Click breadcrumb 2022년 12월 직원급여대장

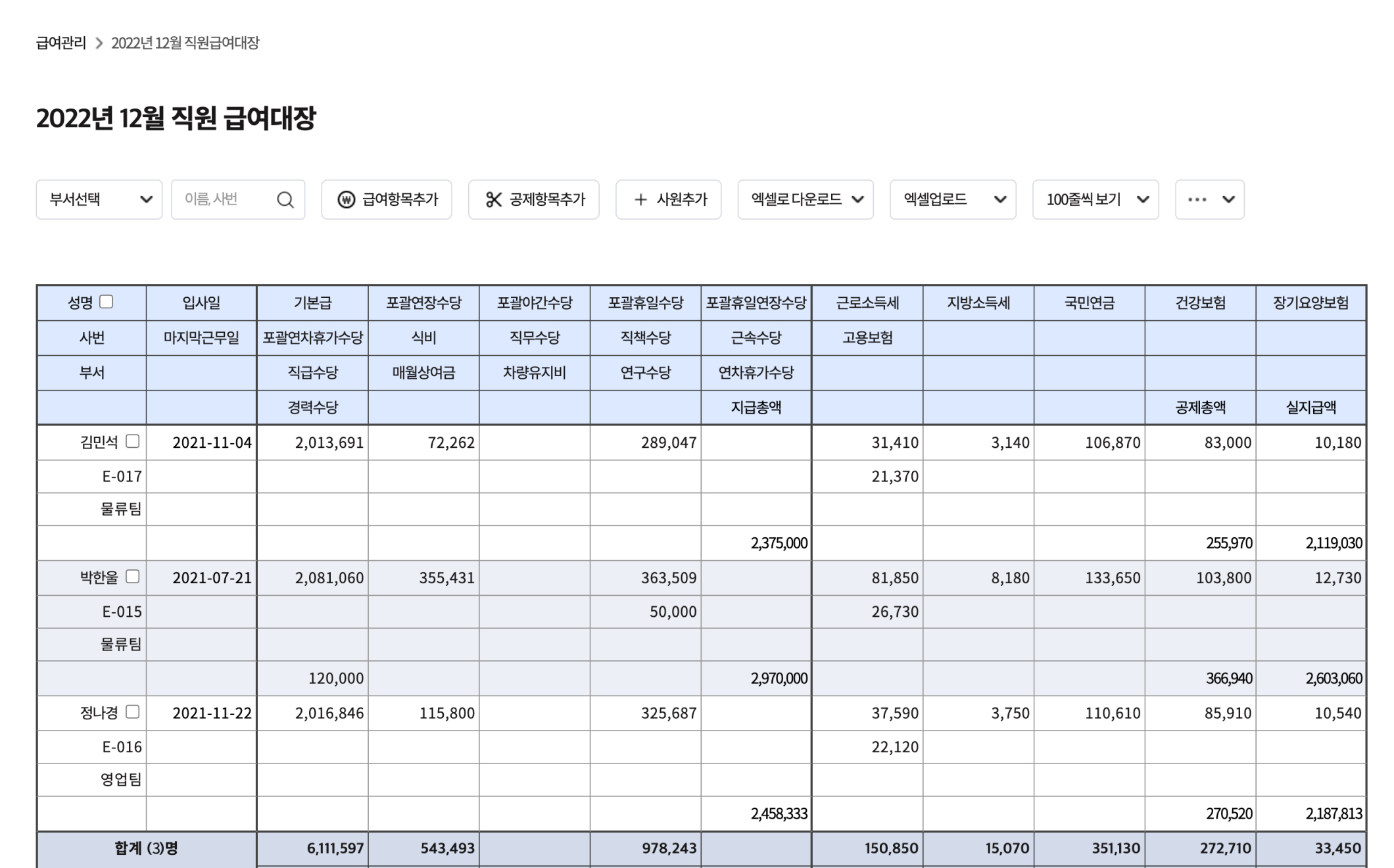185,43
